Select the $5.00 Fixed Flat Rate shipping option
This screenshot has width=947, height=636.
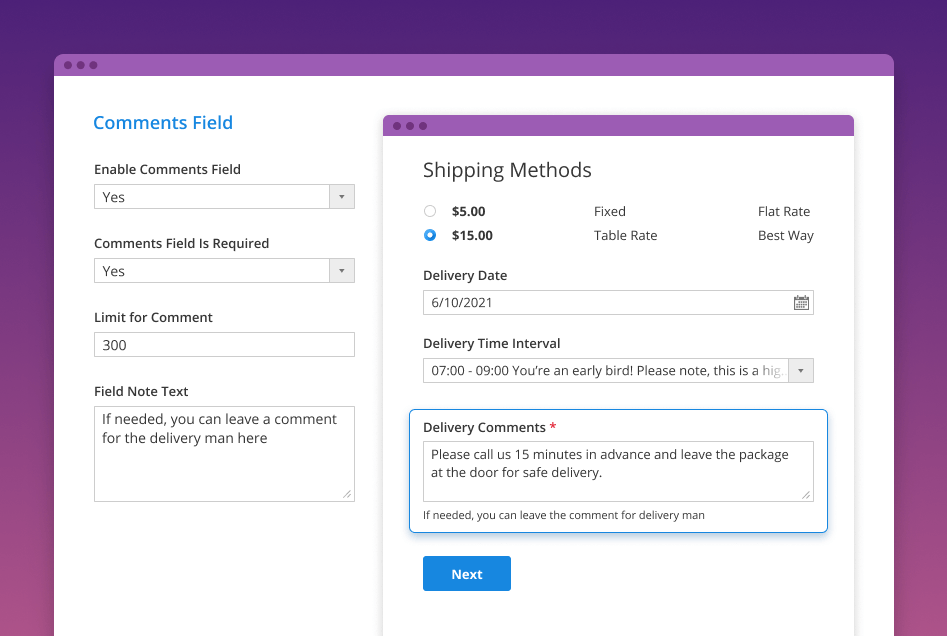point(430,211)
